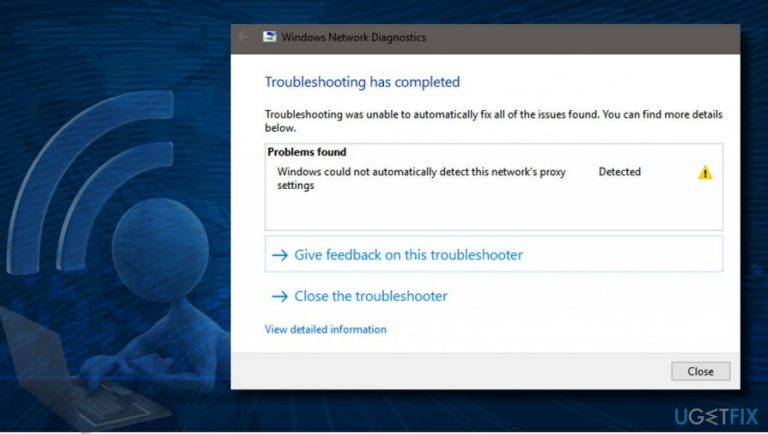This screenshot has width=768, height=434.
Task: Click the unable to automatically fix description
Action: (494, 121)
